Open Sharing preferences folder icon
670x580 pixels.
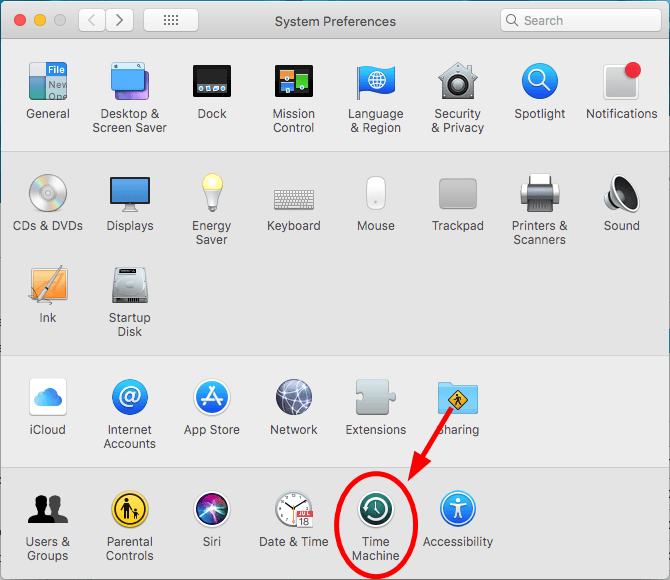[x=458, y=398]
